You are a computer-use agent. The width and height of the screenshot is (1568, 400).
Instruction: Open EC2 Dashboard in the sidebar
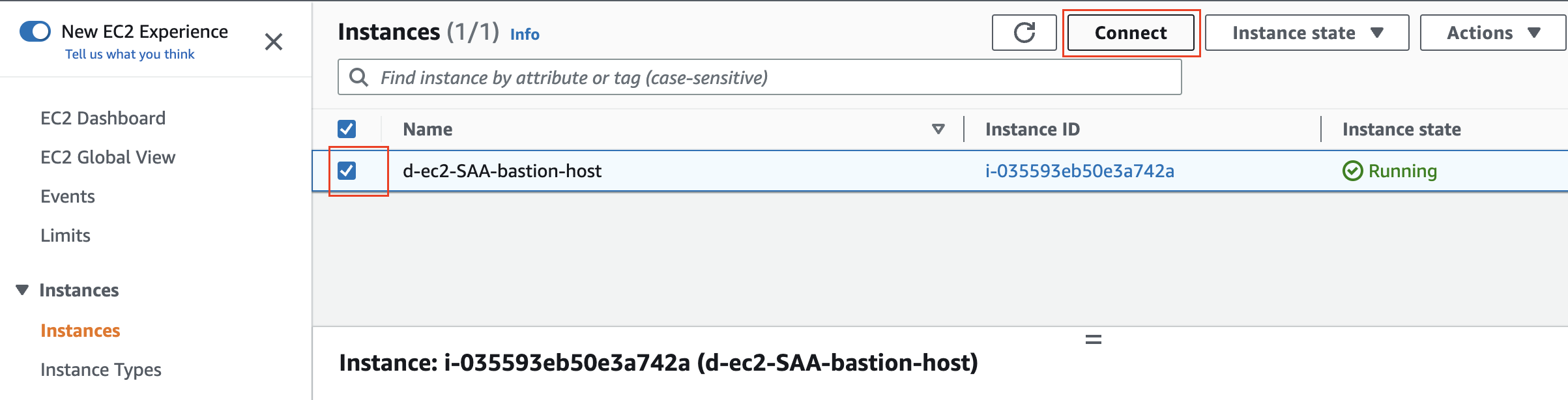click(x=103, y=118)
